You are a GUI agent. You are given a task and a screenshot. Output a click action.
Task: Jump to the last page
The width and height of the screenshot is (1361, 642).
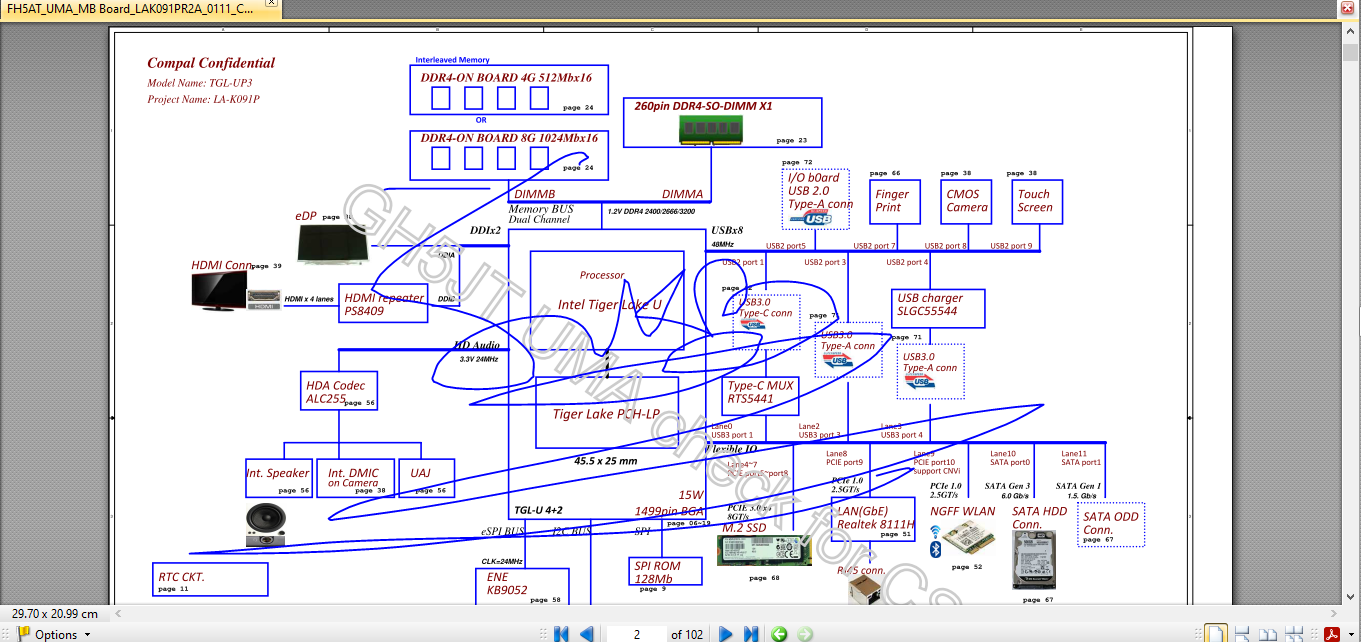751,634
